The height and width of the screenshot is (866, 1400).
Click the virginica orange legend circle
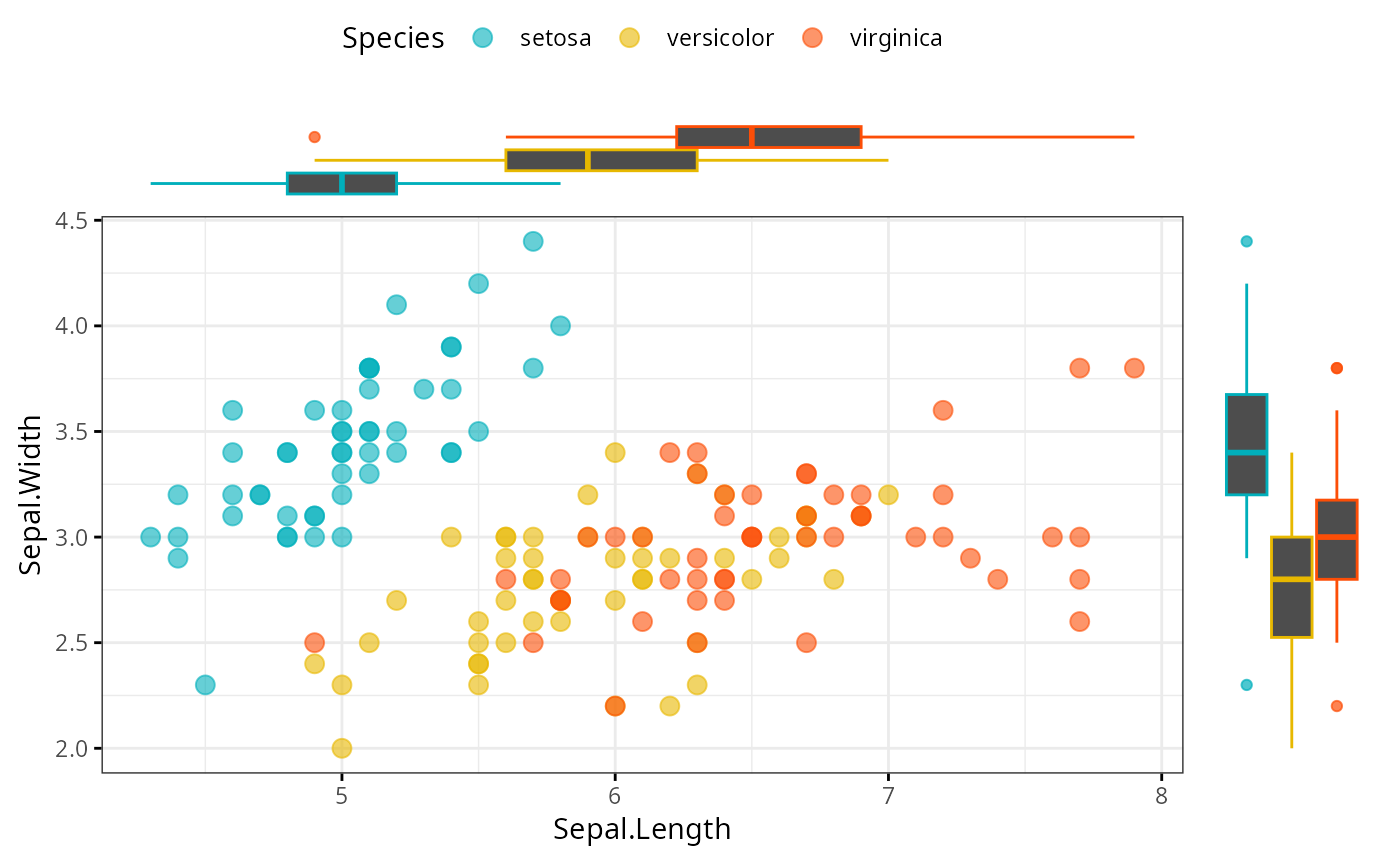[813, 38]
